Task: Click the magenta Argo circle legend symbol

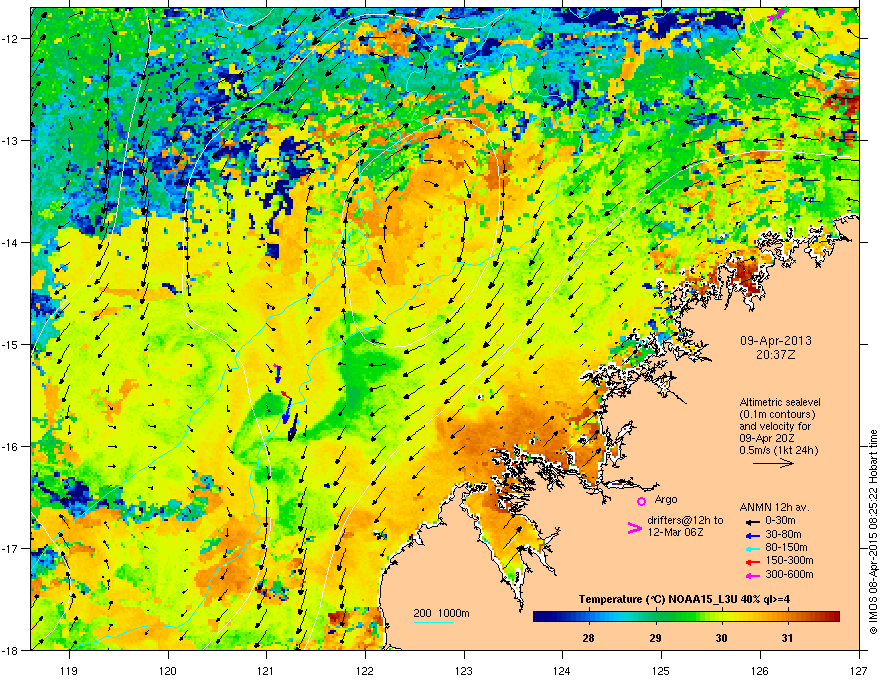Action: click(641, 501)
